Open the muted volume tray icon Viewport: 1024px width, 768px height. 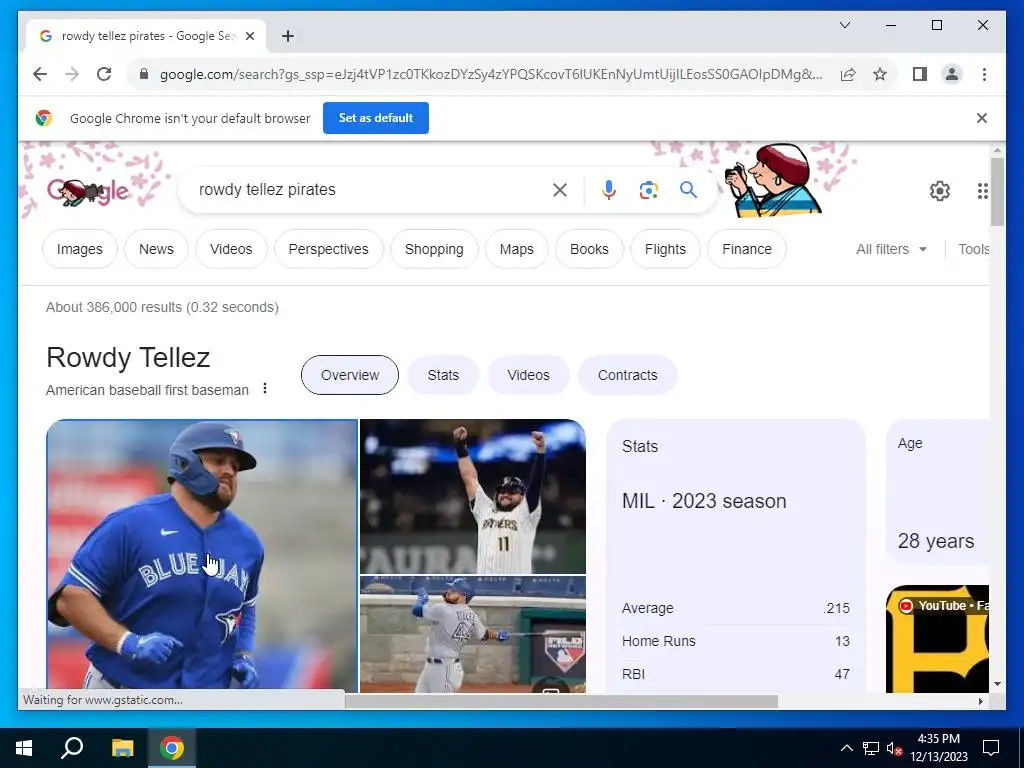click(894, 748)
